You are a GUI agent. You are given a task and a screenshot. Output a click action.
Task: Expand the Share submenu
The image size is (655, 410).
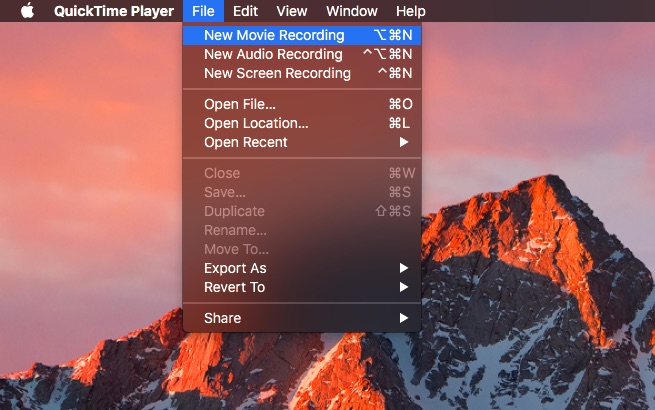302,318
